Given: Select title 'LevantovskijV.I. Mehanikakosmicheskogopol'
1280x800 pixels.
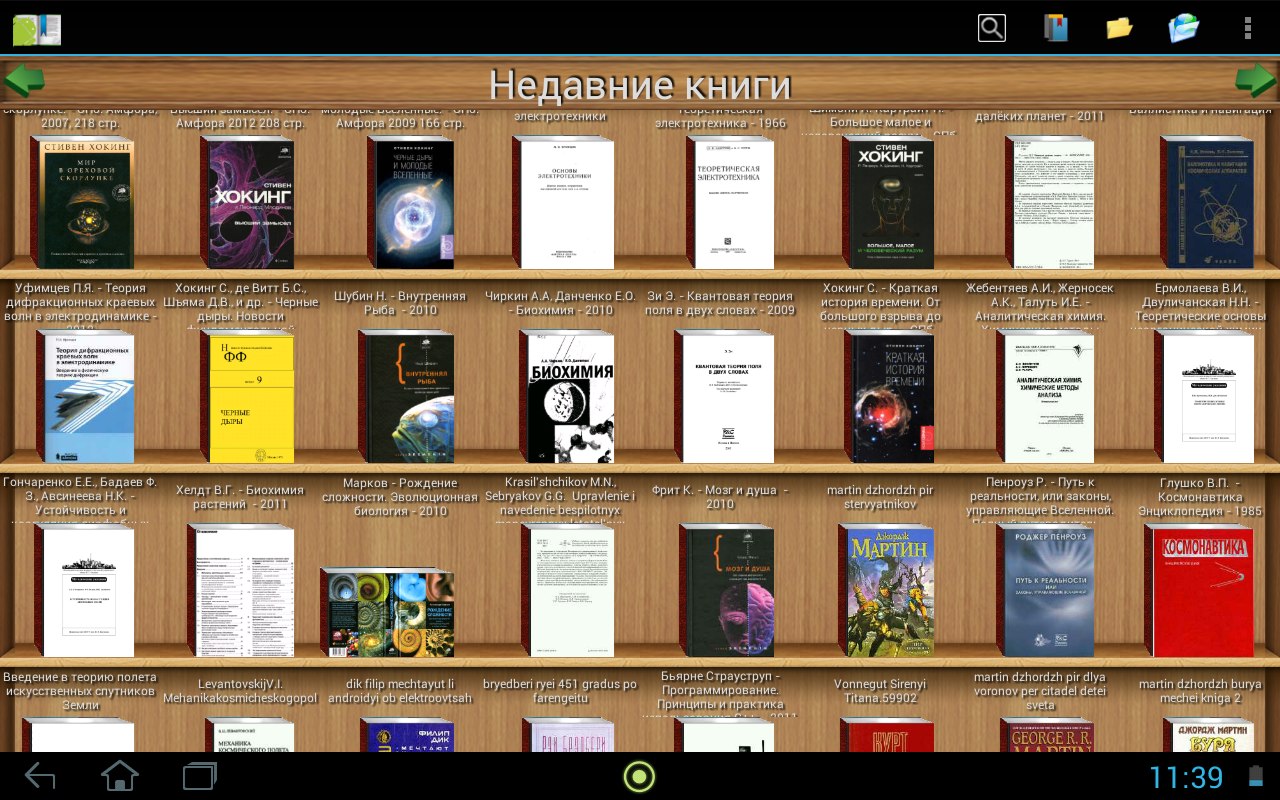Looking at the screenshot, I should click(x=240, y=691).
